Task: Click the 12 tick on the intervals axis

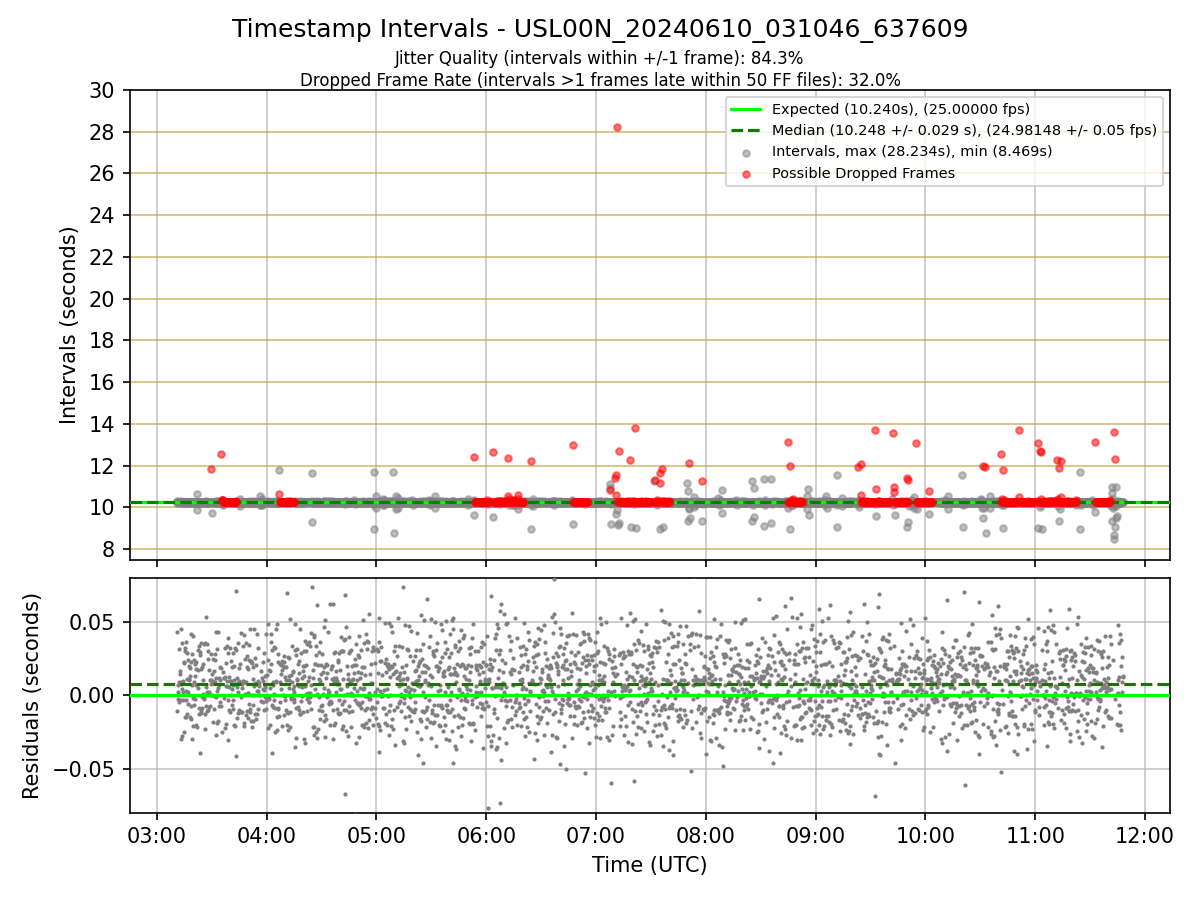Action: click(102, 466)
